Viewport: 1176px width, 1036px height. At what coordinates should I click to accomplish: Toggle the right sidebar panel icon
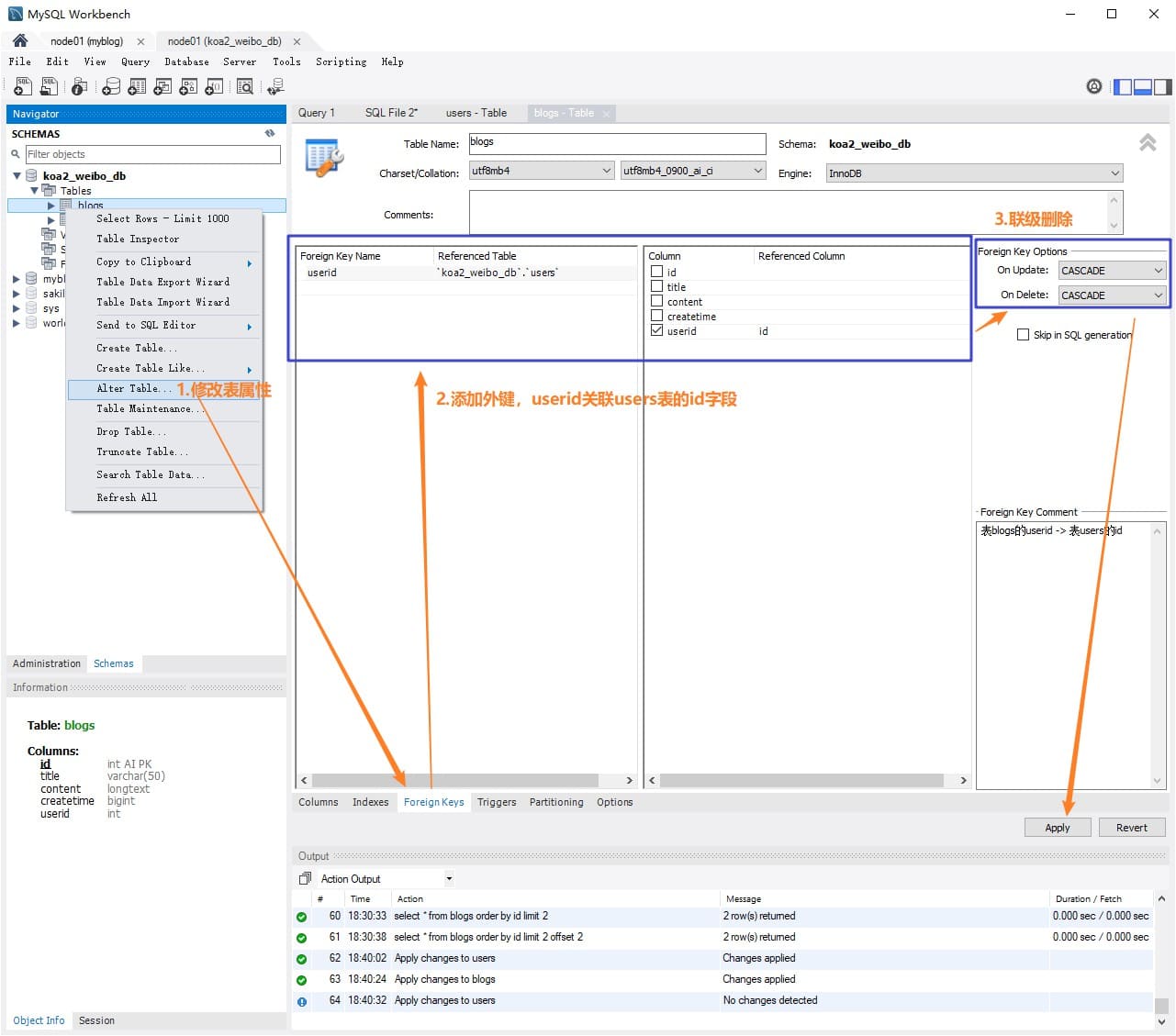pos(1162,87)
